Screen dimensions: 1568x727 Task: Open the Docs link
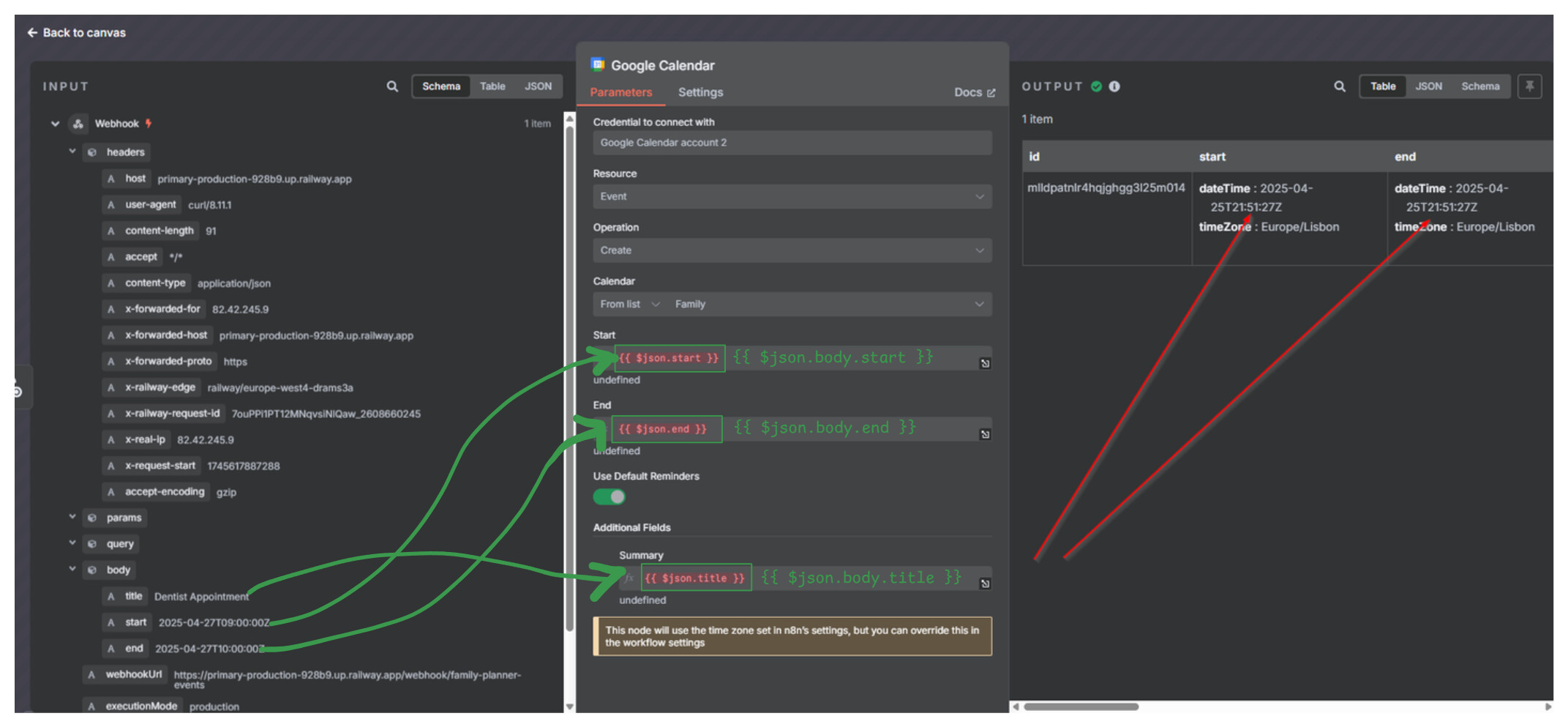tap(975, 92)
